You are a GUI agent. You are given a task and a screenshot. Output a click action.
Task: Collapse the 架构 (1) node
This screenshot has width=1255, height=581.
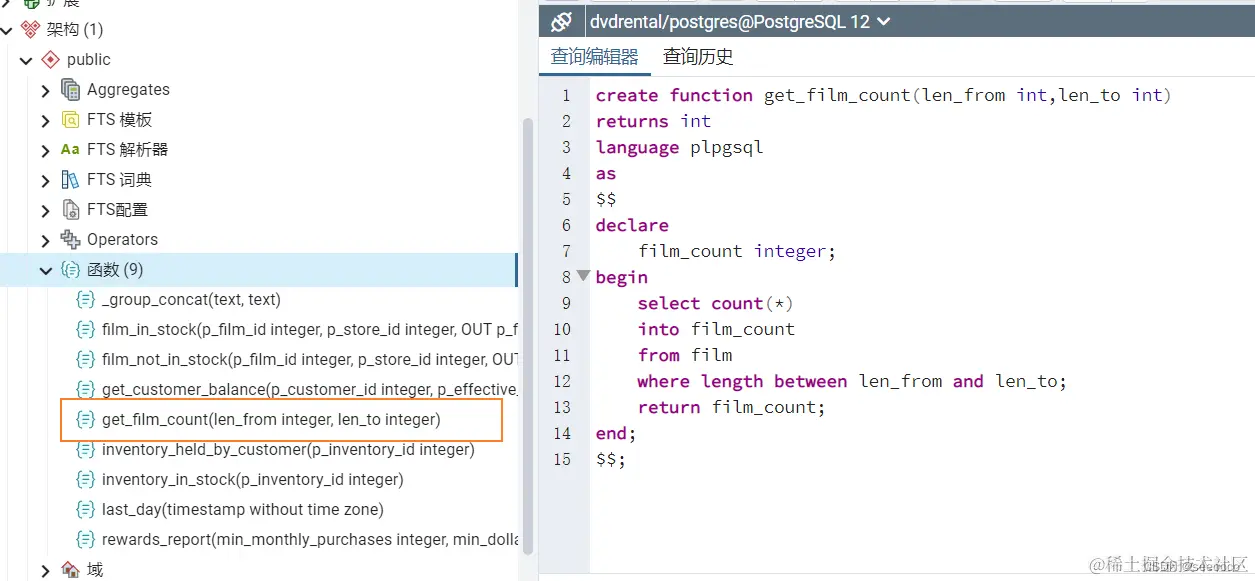click(x=8, y=30)
